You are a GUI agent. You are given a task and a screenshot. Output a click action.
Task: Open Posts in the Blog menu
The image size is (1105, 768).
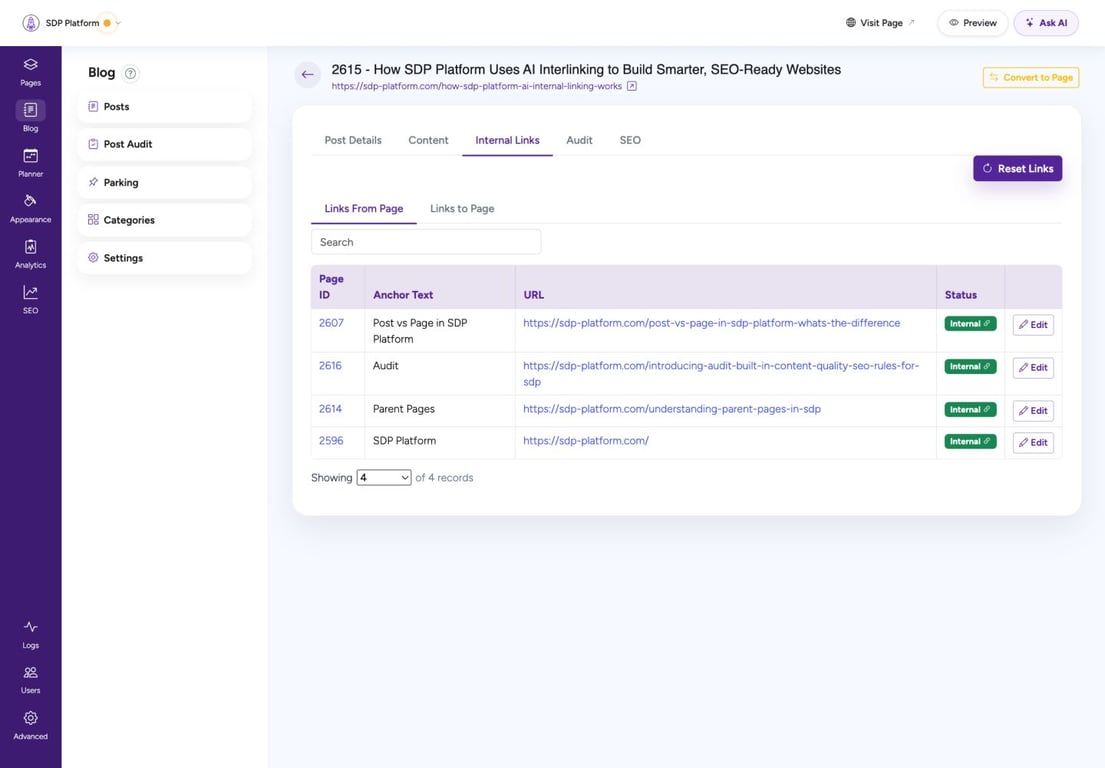pyautogui.click(x=164, y=106)
